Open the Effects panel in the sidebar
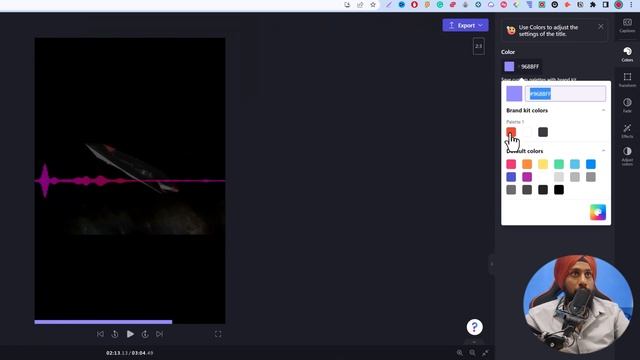The width and height of the screenshot is (640, 360). pyautogui.click(x=627, y=131)
